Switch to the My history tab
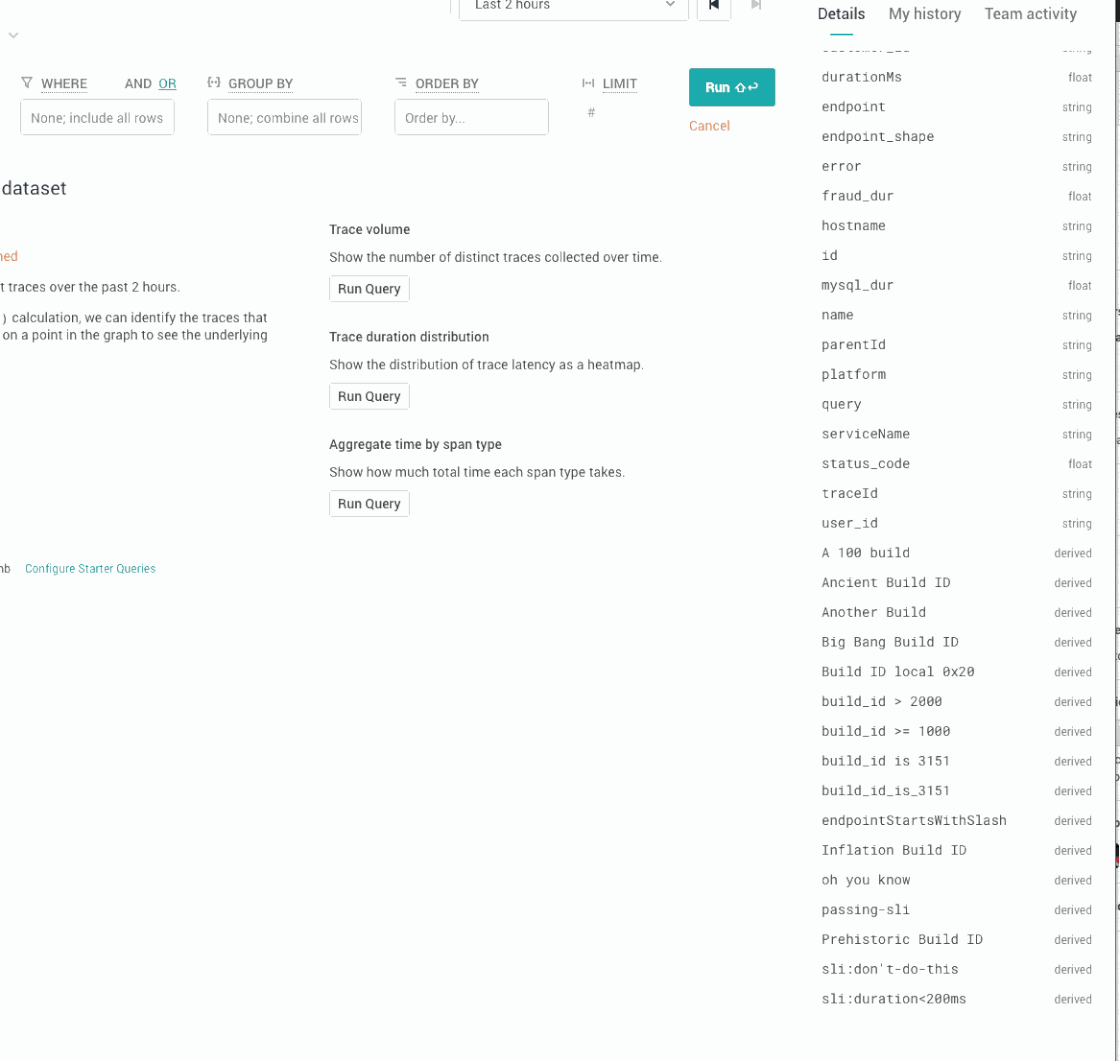The height and width of the screenshot is (1061, 1120). [924, 14]
